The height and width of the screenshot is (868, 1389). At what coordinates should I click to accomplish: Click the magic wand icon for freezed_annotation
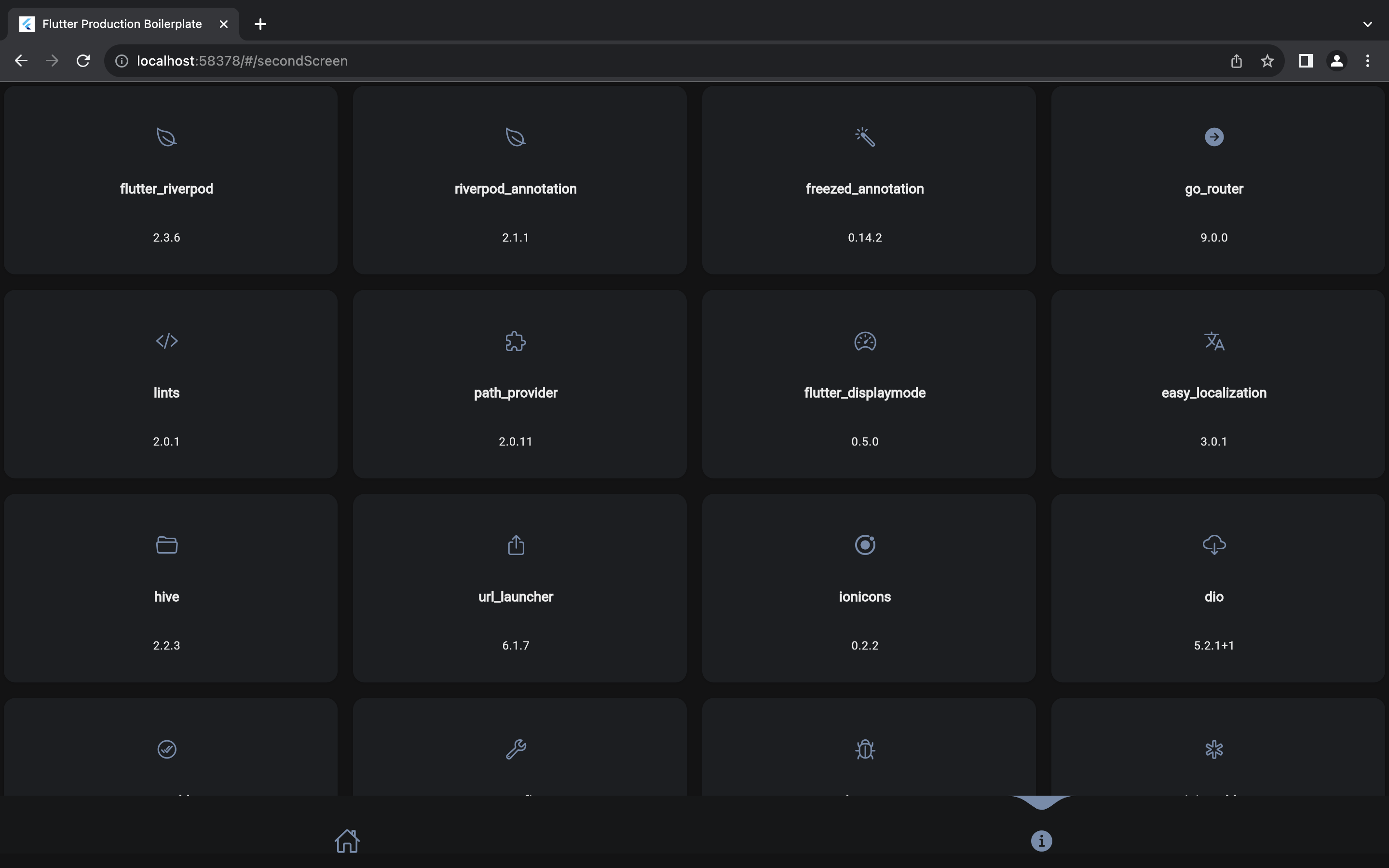[864, 137]
